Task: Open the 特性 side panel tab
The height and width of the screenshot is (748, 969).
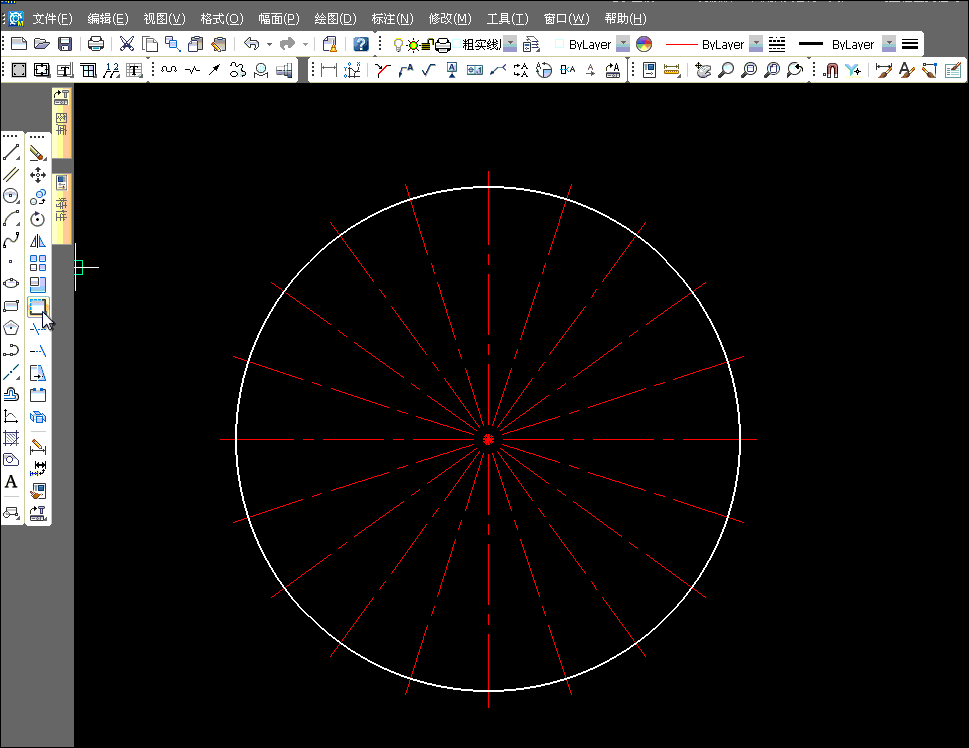Action: click(x=61, y=206)
